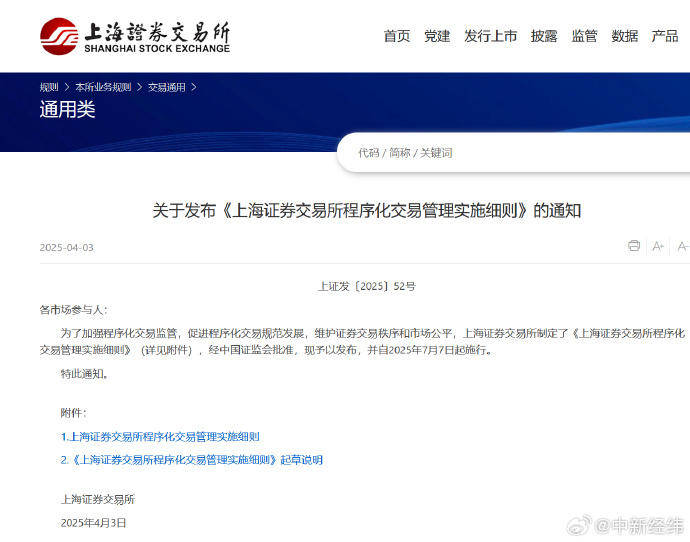Click the 特此通知 line

(x=84, y=374)
